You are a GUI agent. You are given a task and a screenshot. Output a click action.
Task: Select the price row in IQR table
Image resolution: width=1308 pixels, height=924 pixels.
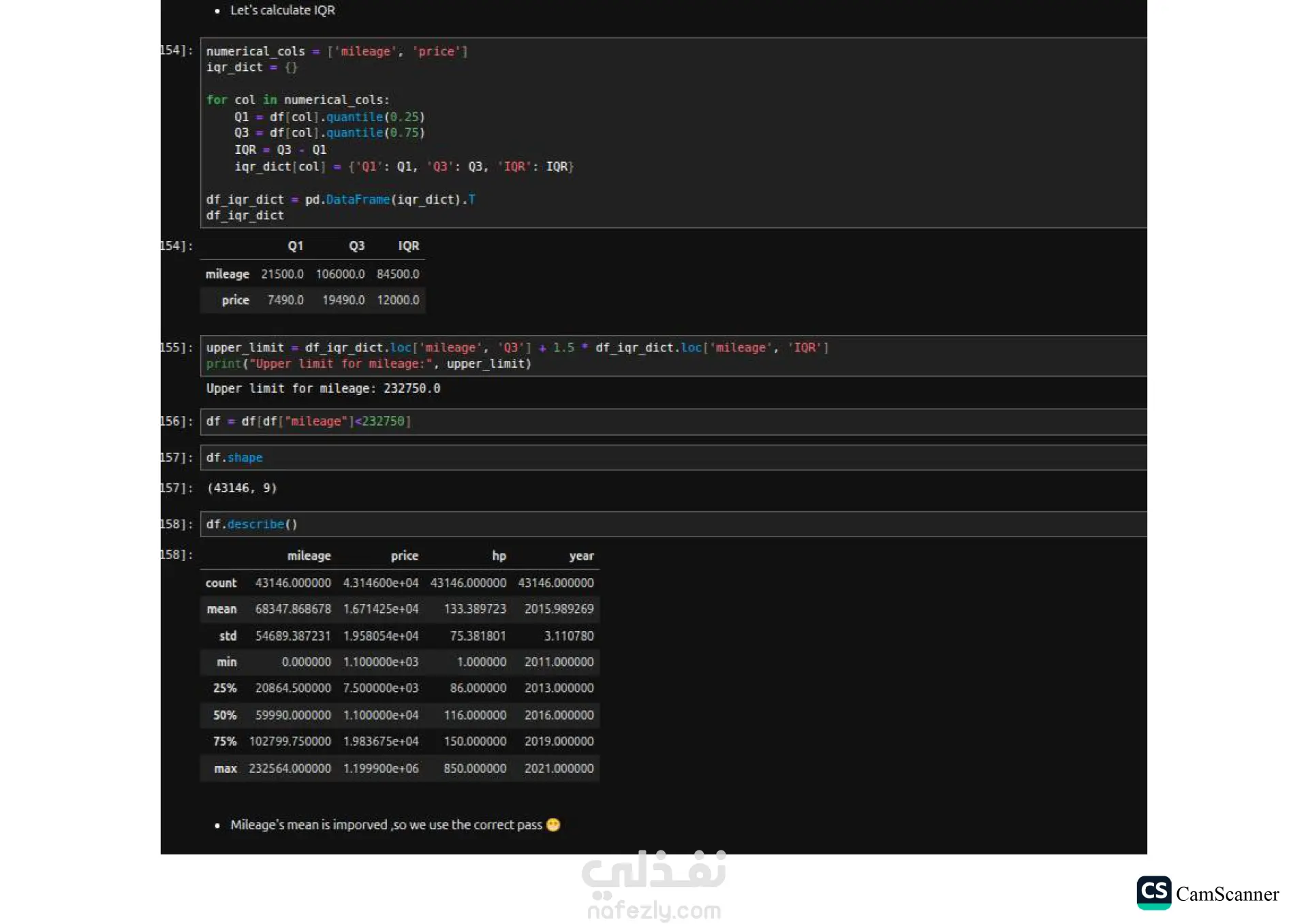point(235,300)
